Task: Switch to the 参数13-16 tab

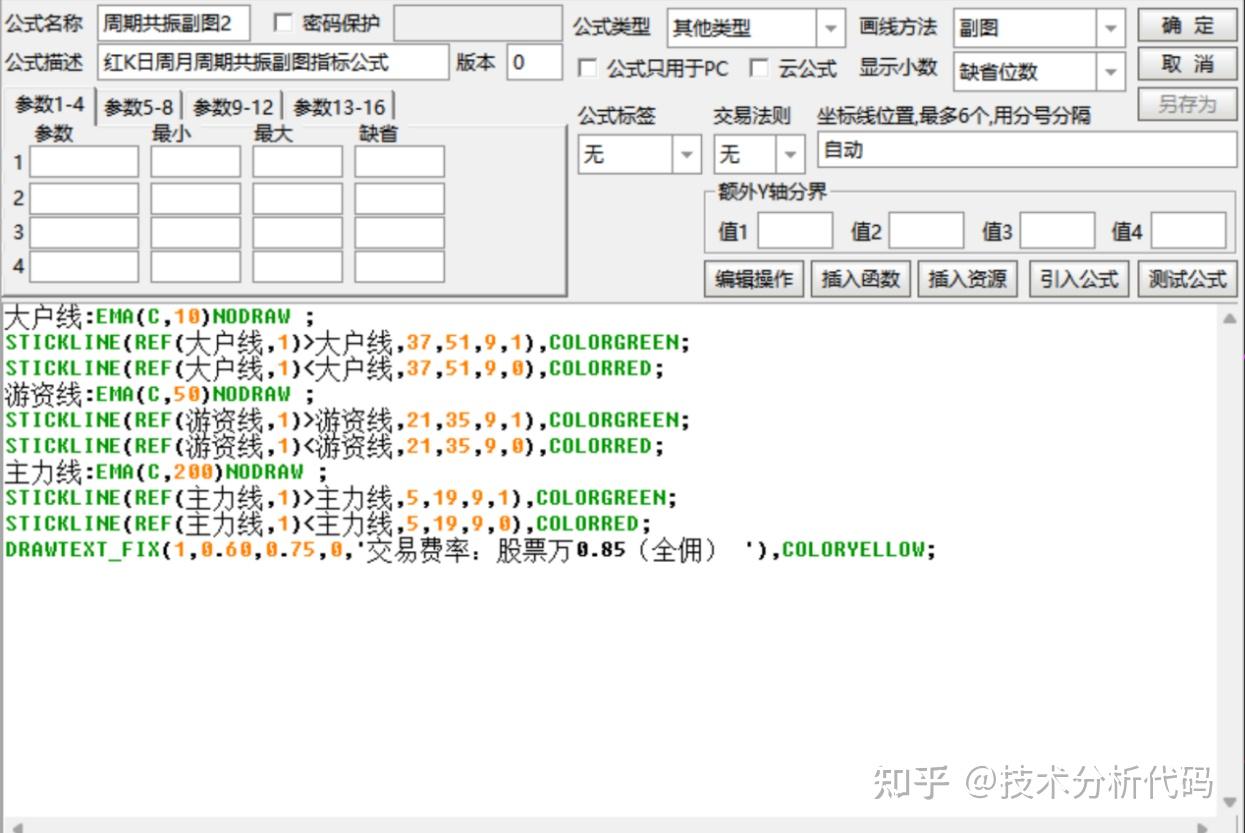Action: pyautogui.click(x=339, y=107)
